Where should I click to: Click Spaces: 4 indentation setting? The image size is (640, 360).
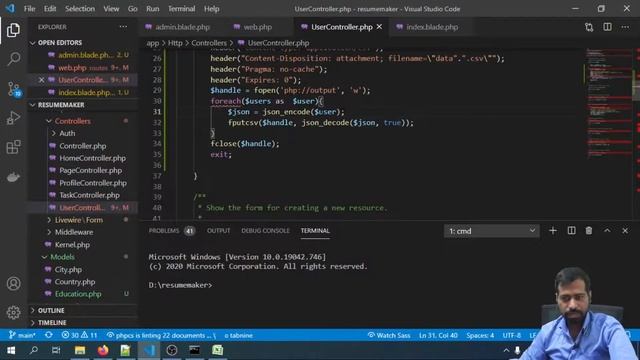[x=480, y=335]
